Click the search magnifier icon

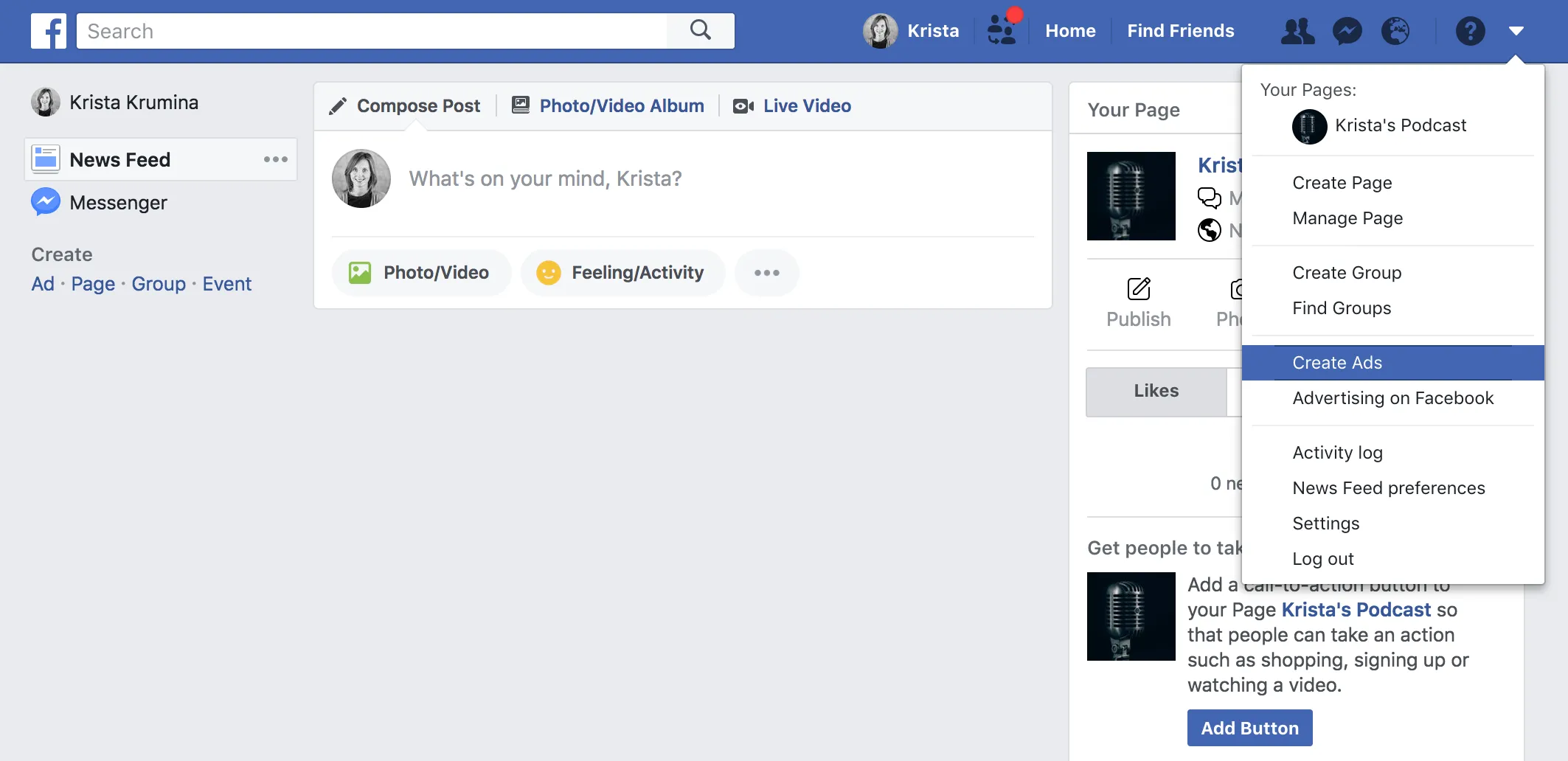pos(701,30)
